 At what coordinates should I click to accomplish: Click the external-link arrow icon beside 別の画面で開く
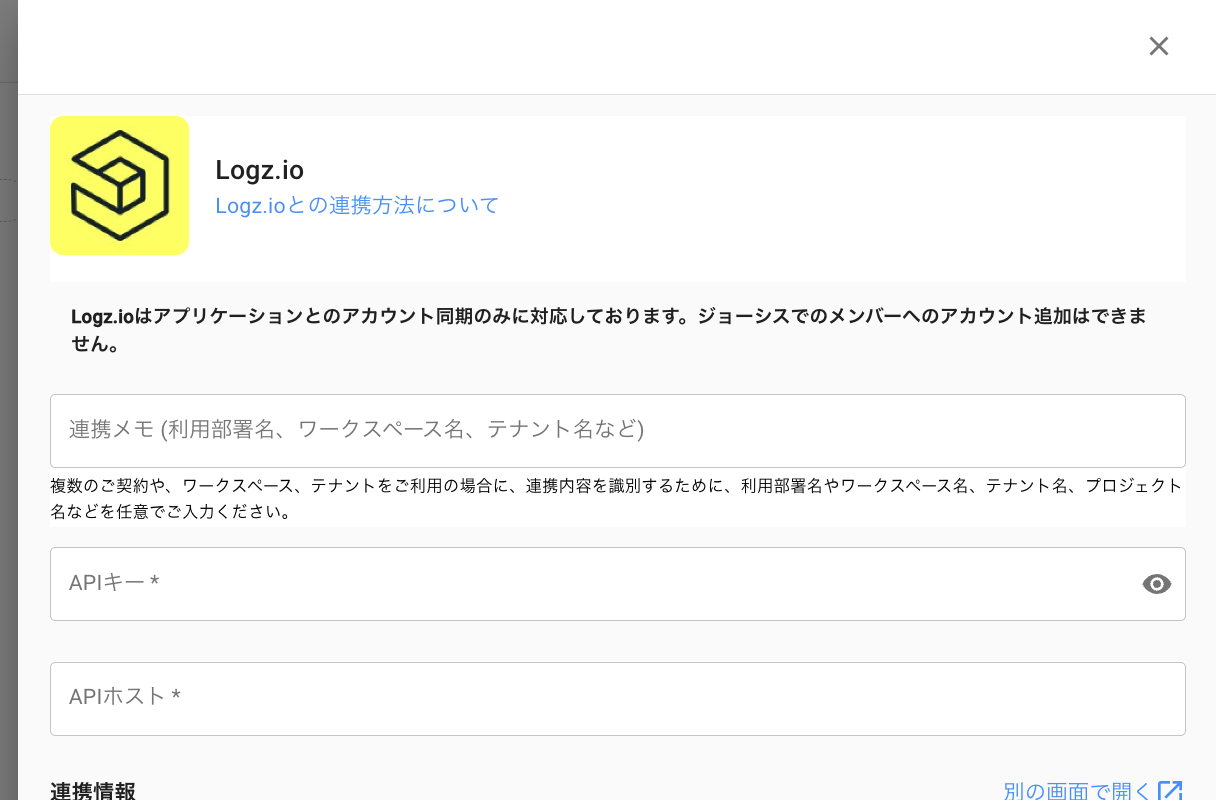pyautogui.click(x=1170, y=791)
